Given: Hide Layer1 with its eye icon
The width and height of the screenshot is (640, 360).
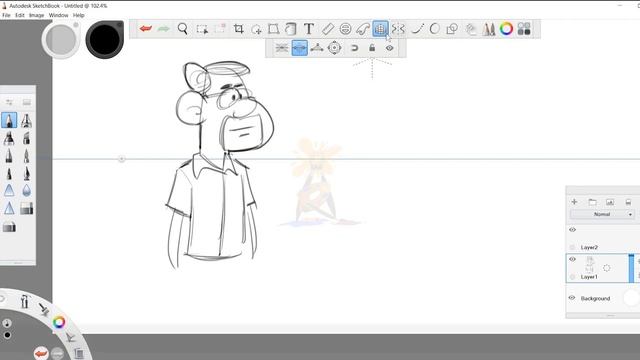Looking at the screenshot, I should click(572, 259).
